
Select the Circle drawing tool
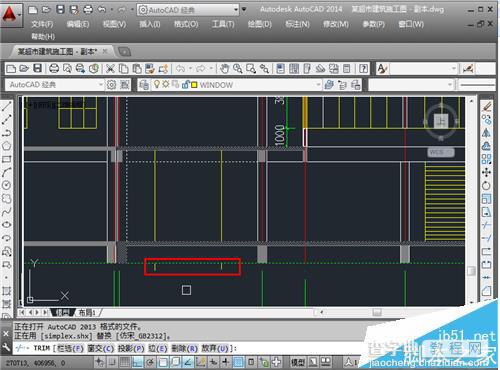point(6,185)
